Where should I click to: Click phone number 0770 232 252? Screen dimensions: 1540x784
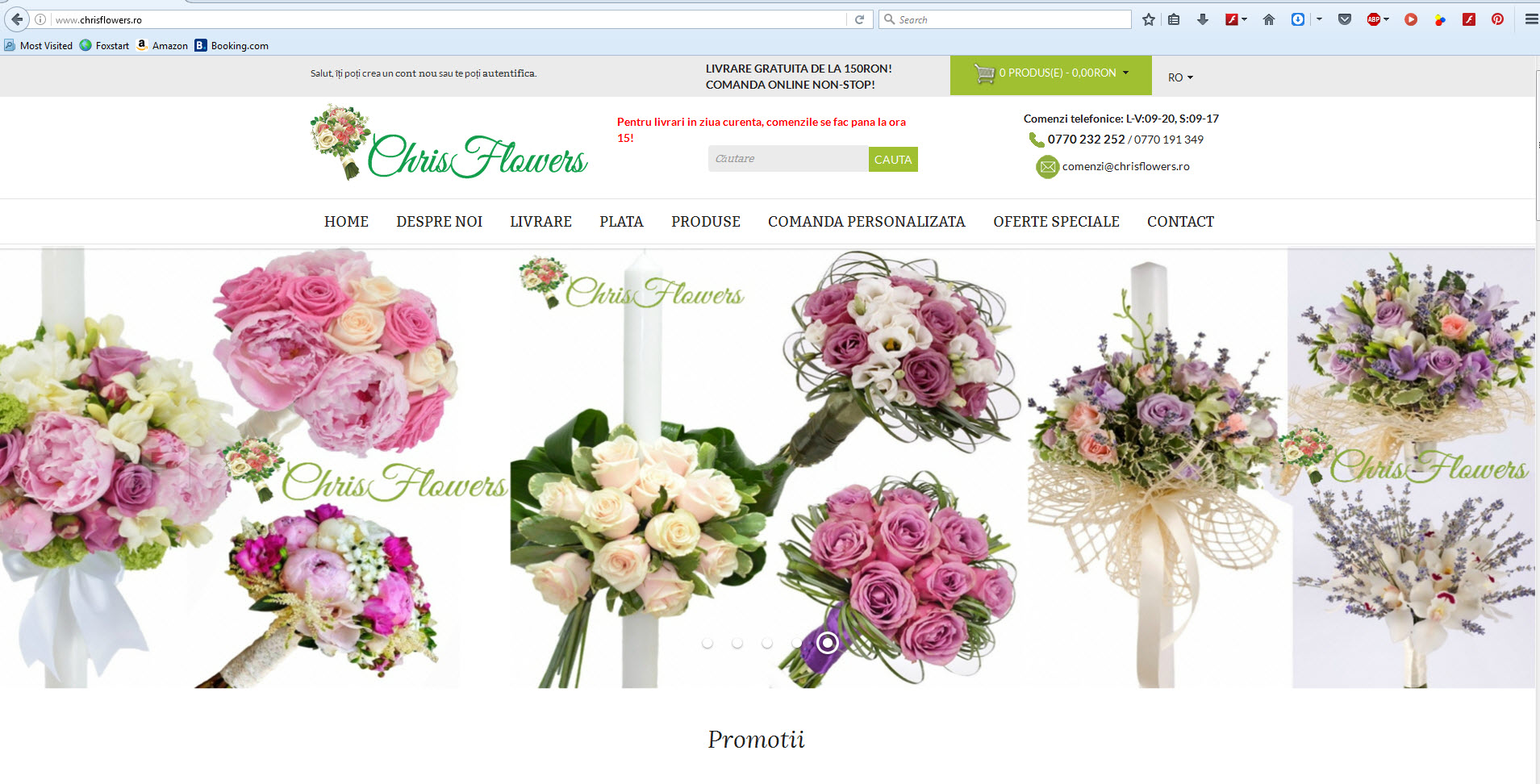[x=1086, y=140]
